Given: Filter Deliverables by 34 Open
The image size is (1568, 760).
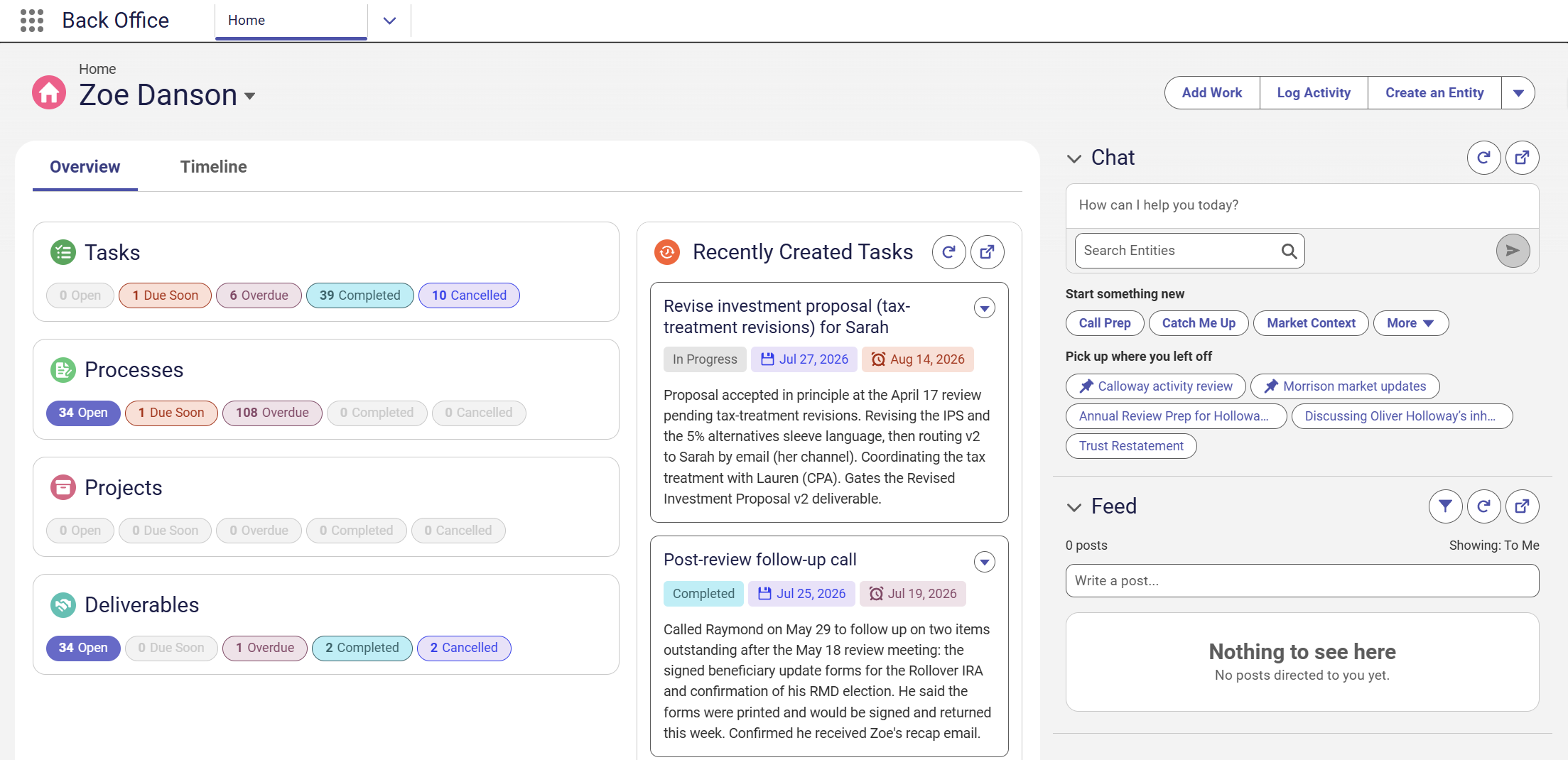Looking at the screenshot, I should [x=83, y=648].
